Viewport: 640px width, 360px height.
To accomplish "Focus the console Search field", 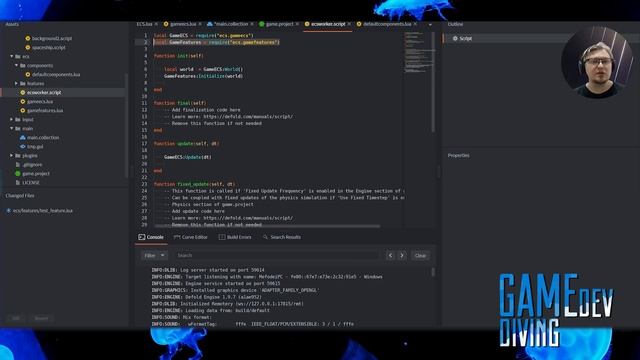I will coord(277,256).
